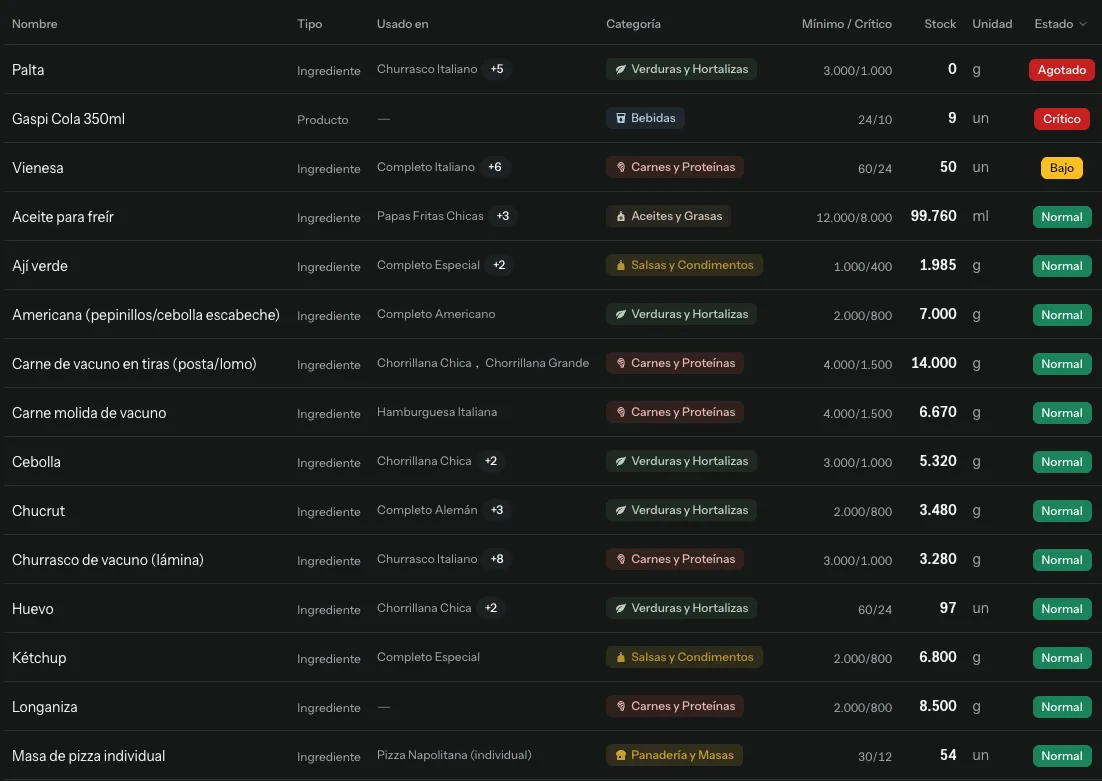Click the leaf icon in the Huevo row
Image resolution: width=1102 pixels, height=781 pixels.
click(621, 608)
